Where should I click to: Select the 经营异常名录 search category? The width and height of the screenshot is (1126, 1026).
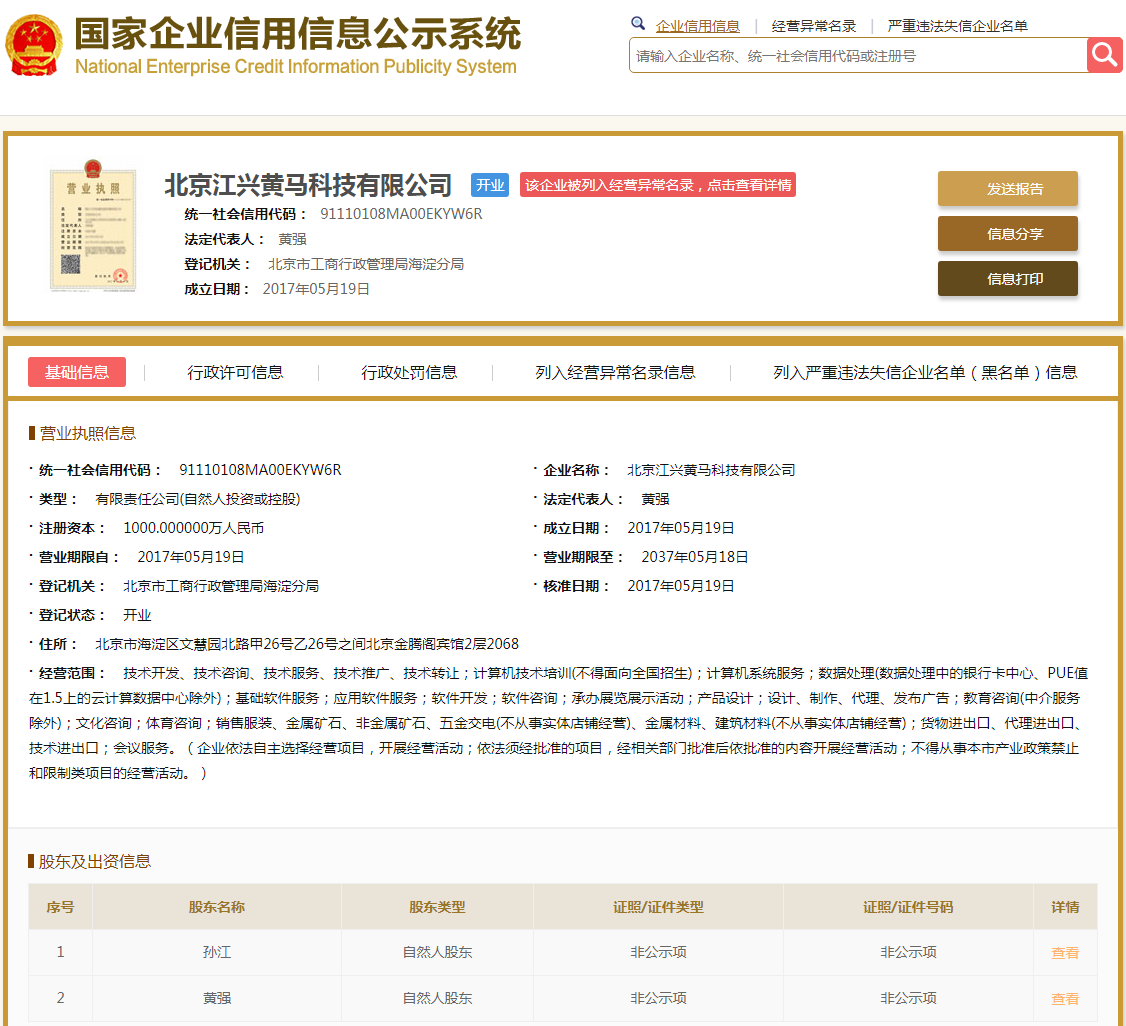813,26
